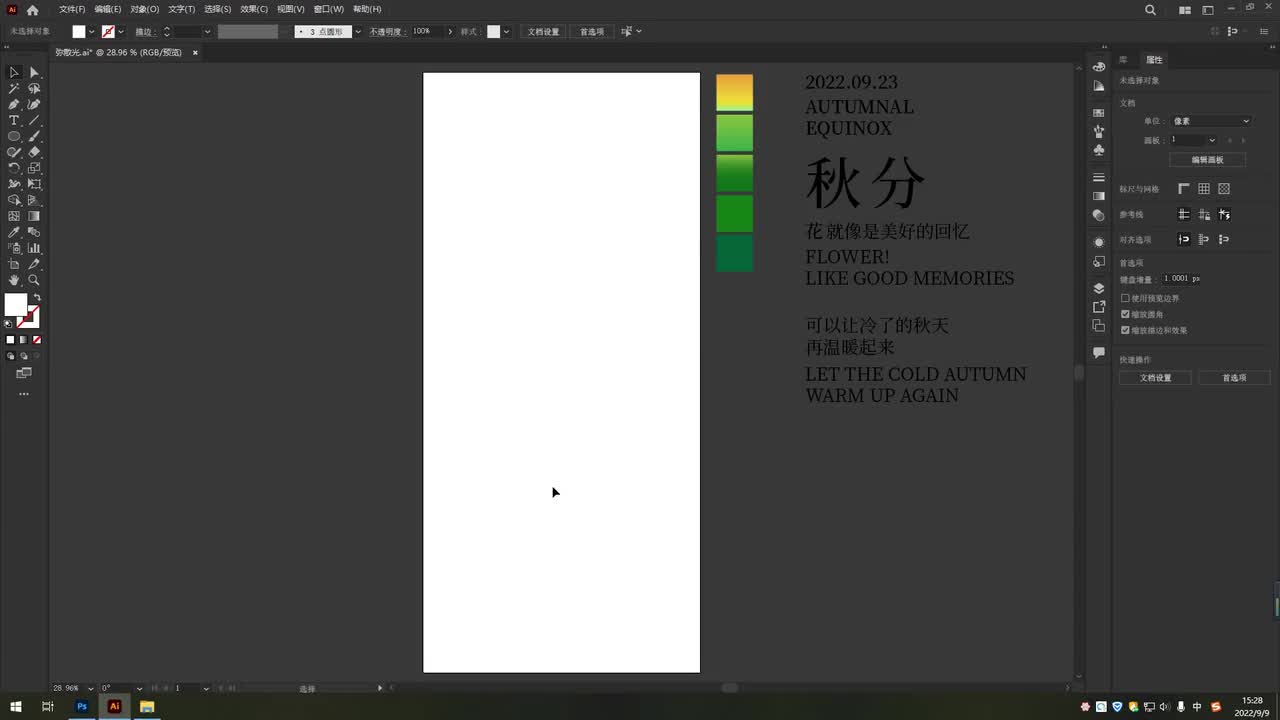The height and width of the screenshot is (720, 1280).
Task: Open the 单位 units dropdown
Action: tap(1211, 121)
